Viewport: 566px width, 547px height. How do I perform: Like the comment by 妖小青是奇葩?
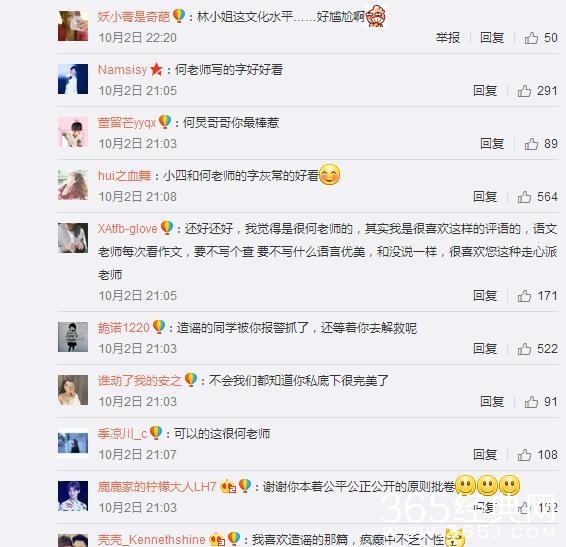pos(531,38)
